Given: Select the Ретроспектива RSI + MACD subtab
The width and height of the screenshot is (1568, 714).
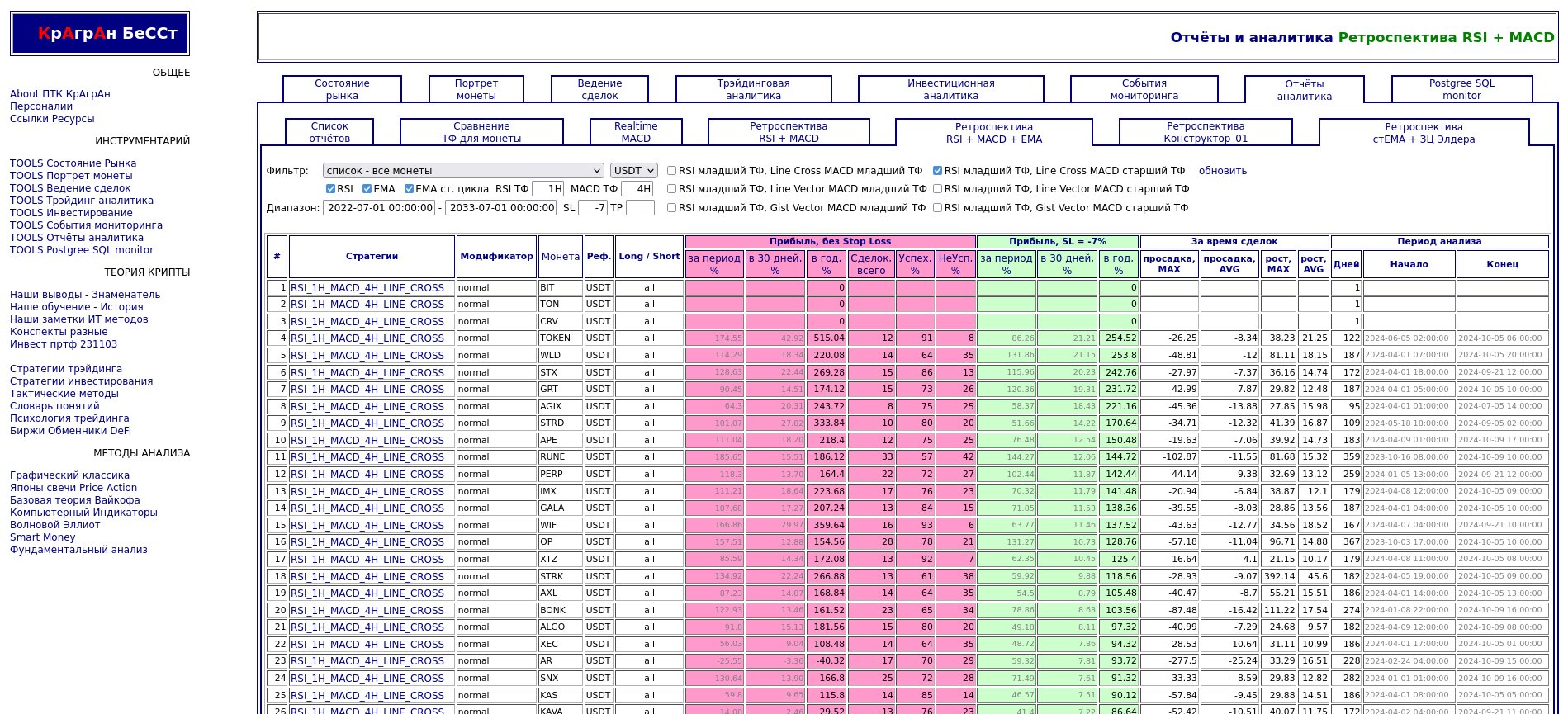Looking at the screenshot, I should point(788,132).
